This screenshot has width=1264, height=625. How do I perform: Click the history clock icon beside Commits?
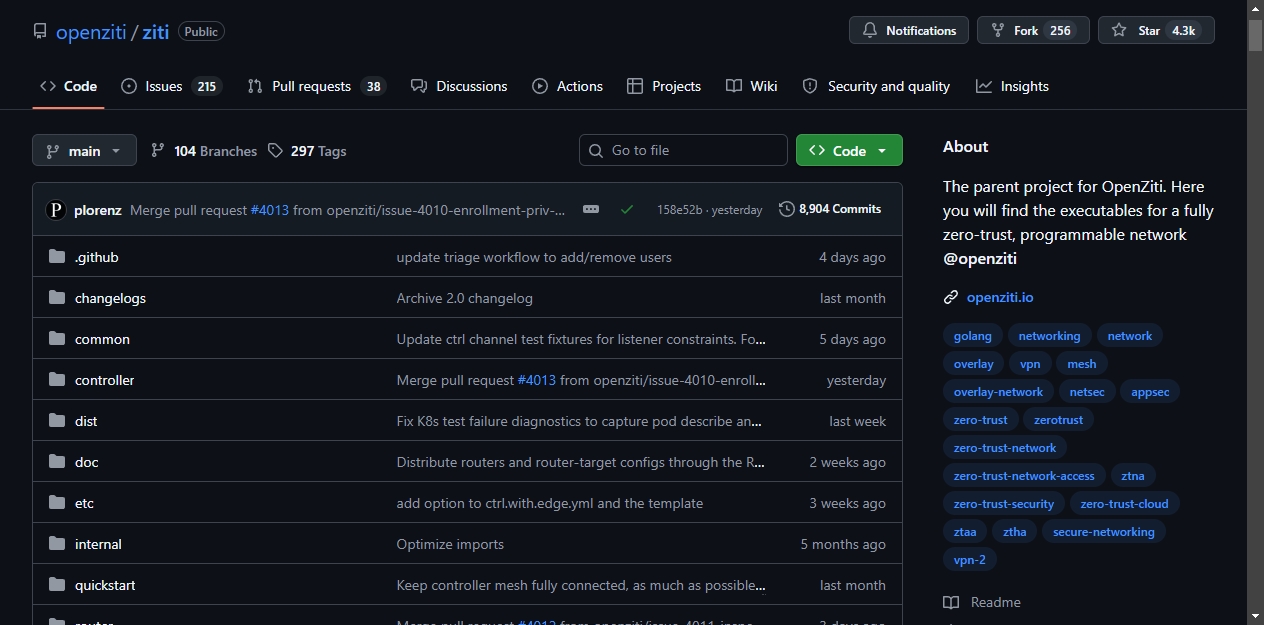pyautogui.click(x=787, y=209)
